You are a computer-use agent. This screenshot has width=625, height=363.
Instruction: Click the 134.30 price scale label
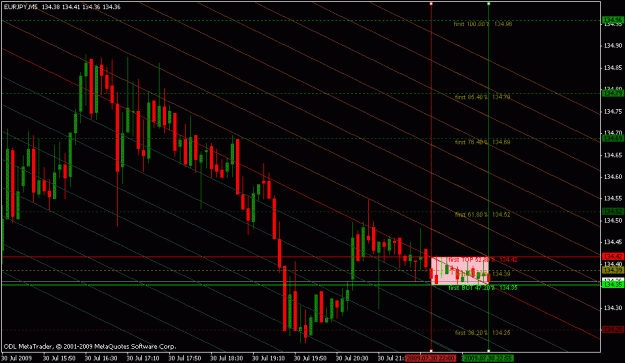[613, 308]
